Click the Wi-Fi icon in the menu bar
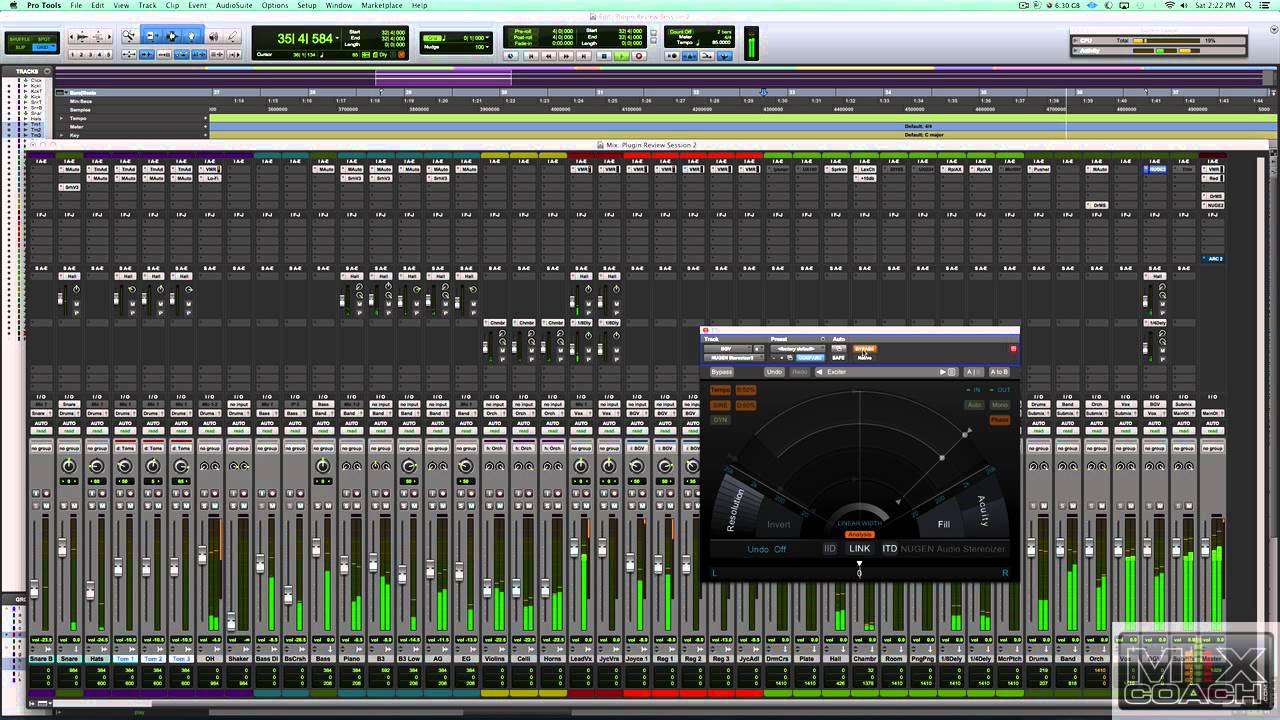The image size is (1280, 720). (x=1170, y=5)
